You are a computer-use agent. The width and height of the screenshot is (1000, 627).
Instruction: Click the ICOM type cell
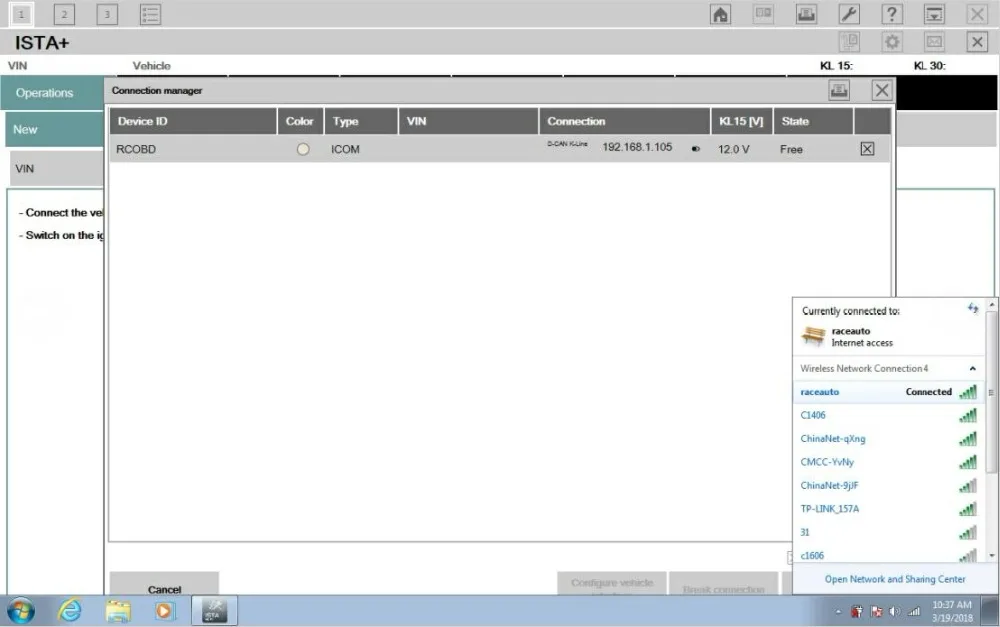pos(345,149)
